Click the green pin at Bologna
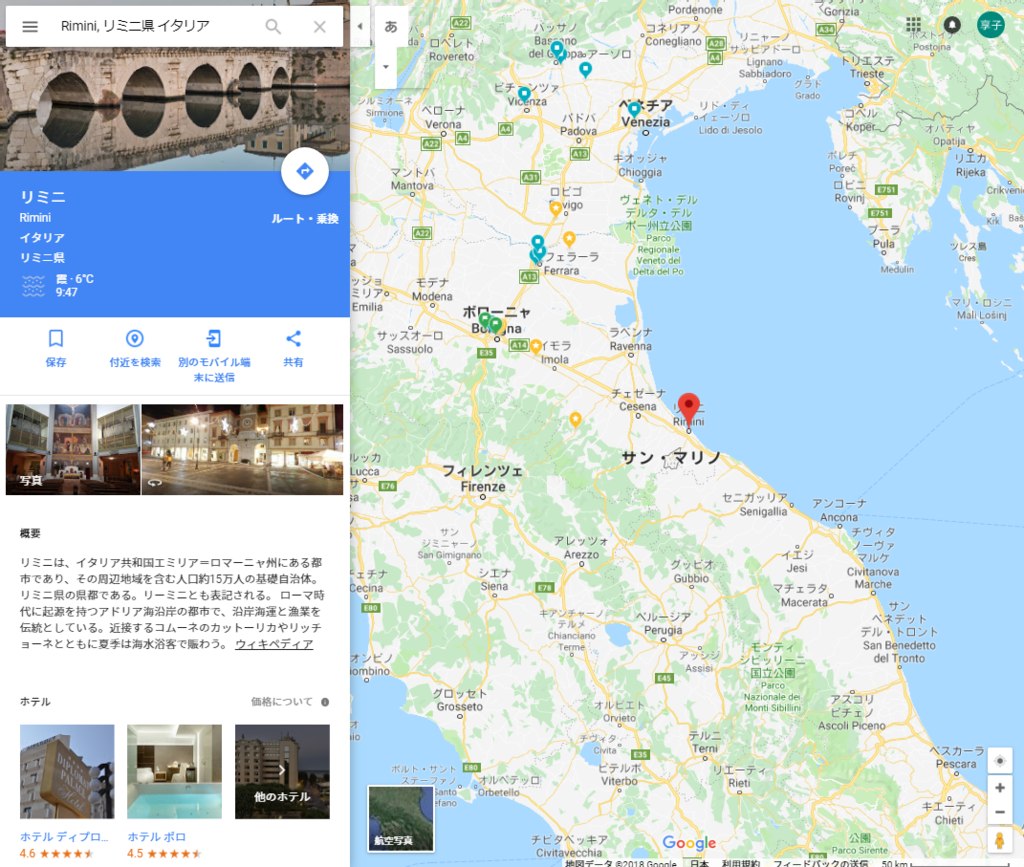This screenshot has width=1024, height=867. tap(496, 324)
